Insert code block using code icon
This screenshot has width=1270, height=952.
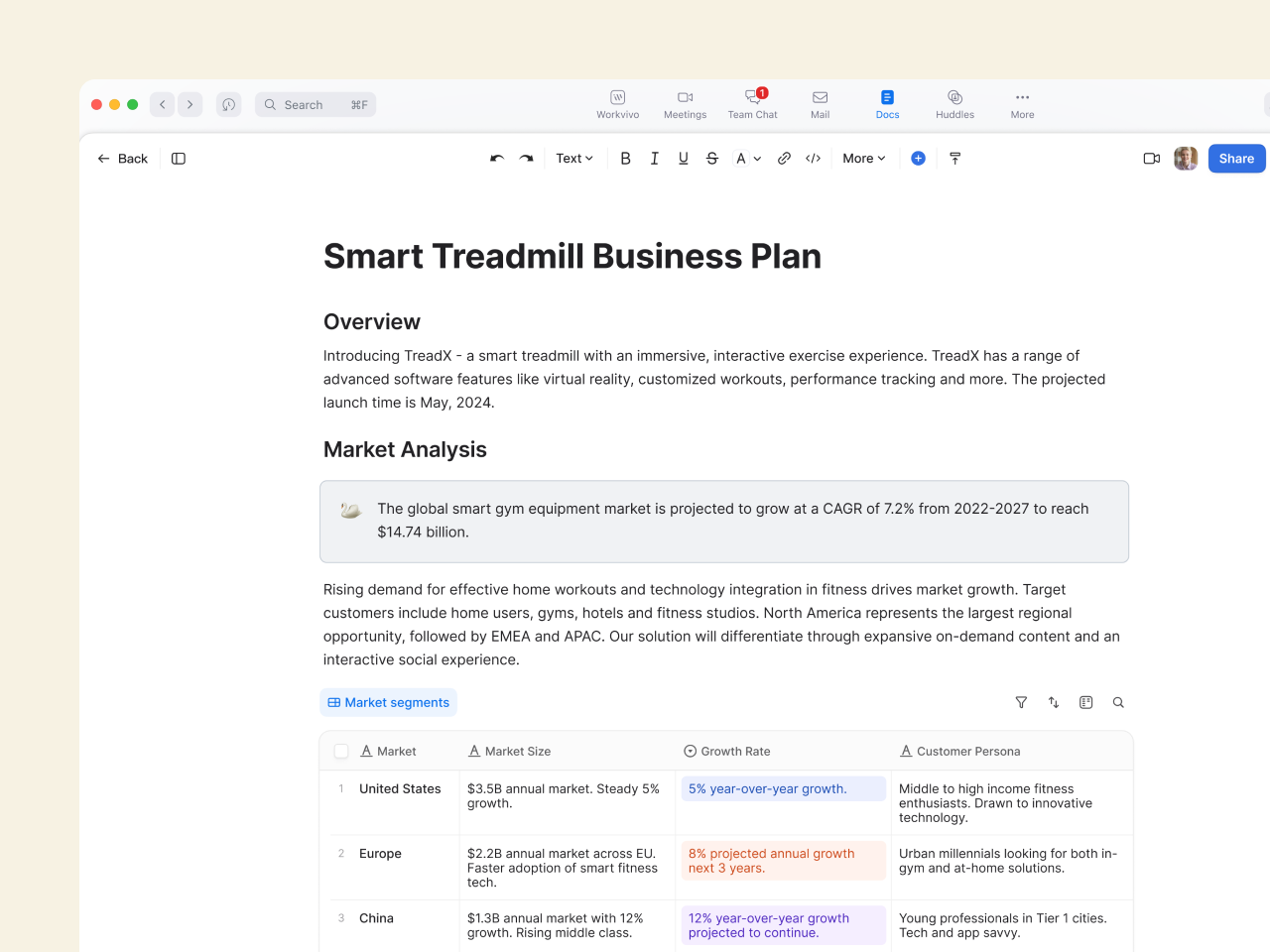tap(814, 159)
